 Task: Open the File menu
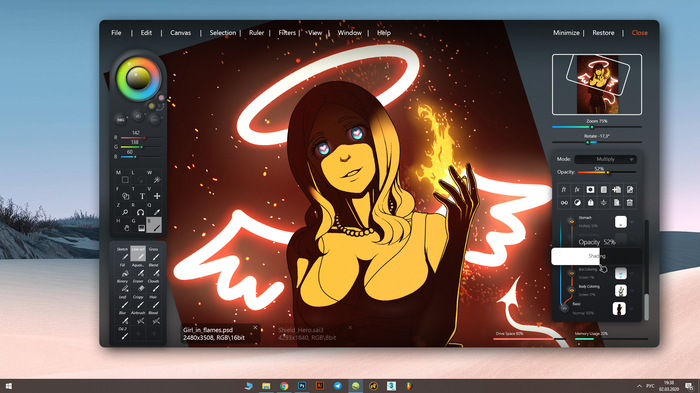[x=116, y=33]
